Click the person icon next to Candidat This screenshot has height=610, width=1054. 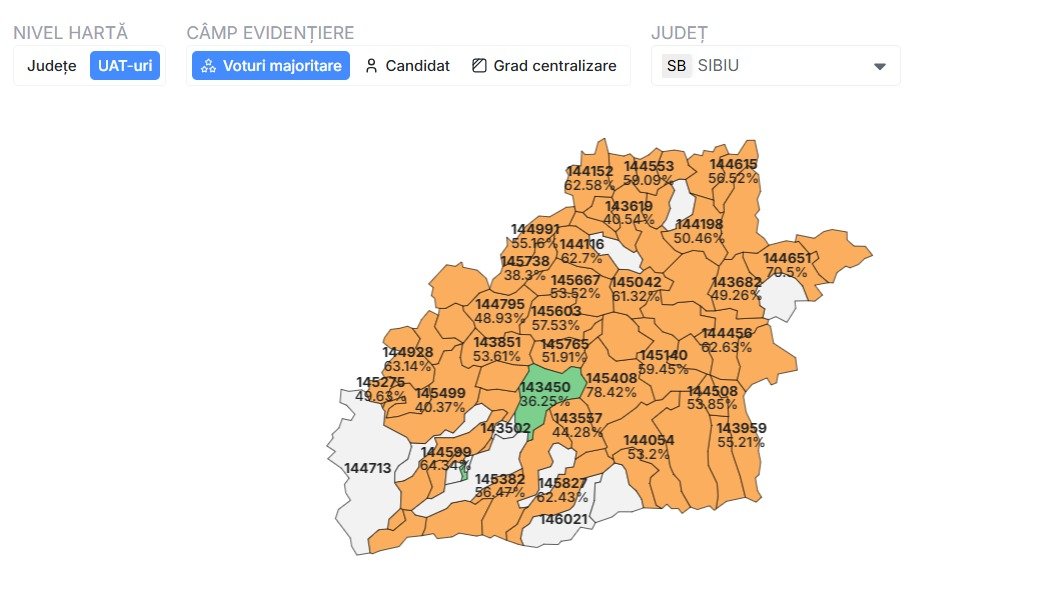371,66
